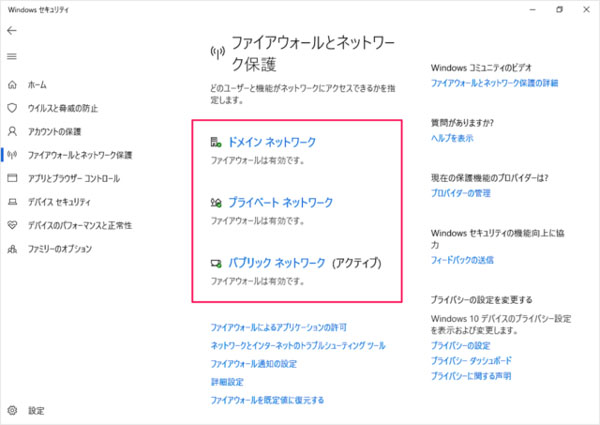Click the firewall antenna icon in sidebar
This screenshot has height=425, width=600.
(12, 155)
